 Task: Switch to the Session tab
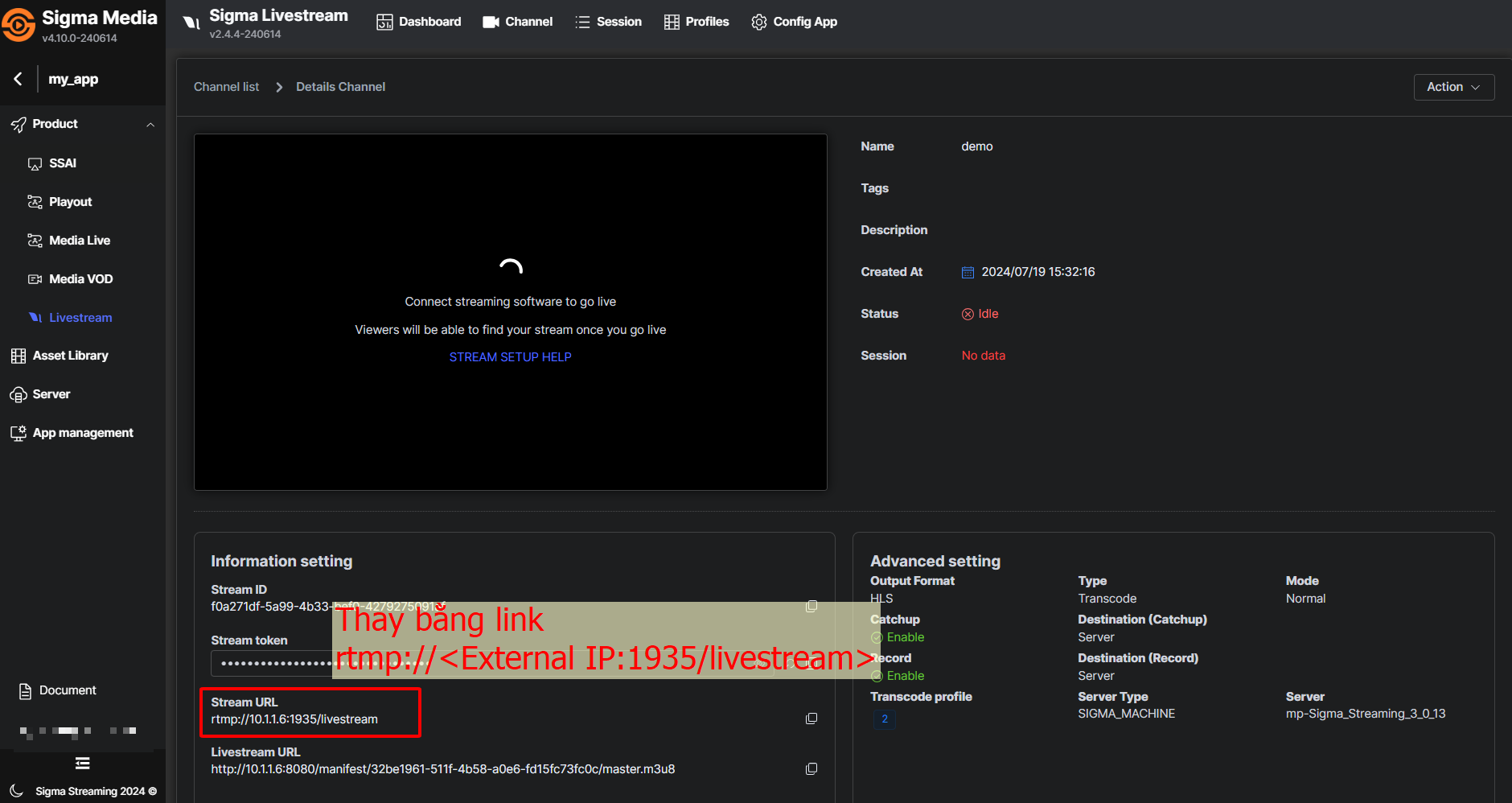click(609, 22)
